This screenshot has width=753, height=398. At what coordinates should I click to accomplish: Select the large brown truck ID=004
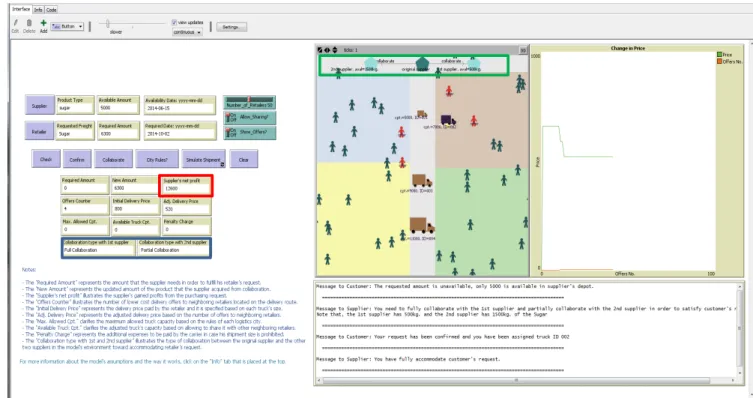(x=422, y=226)
